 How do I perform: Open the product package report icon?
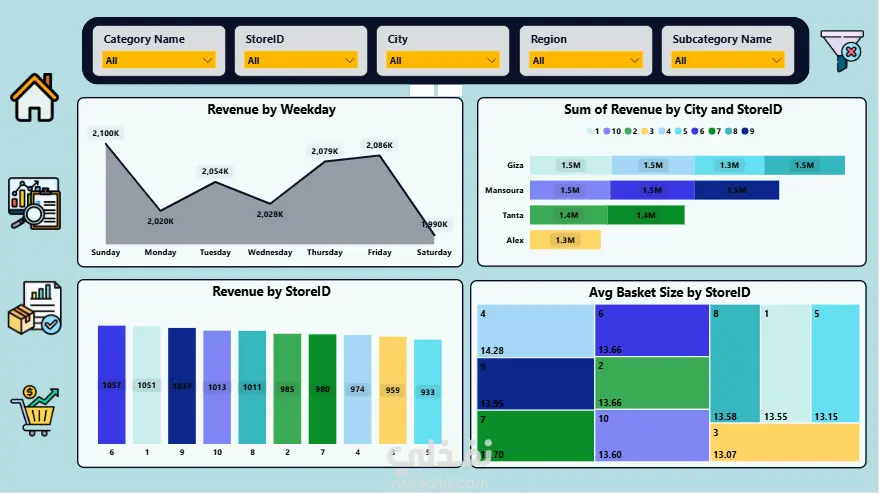(x=35, y=308)
